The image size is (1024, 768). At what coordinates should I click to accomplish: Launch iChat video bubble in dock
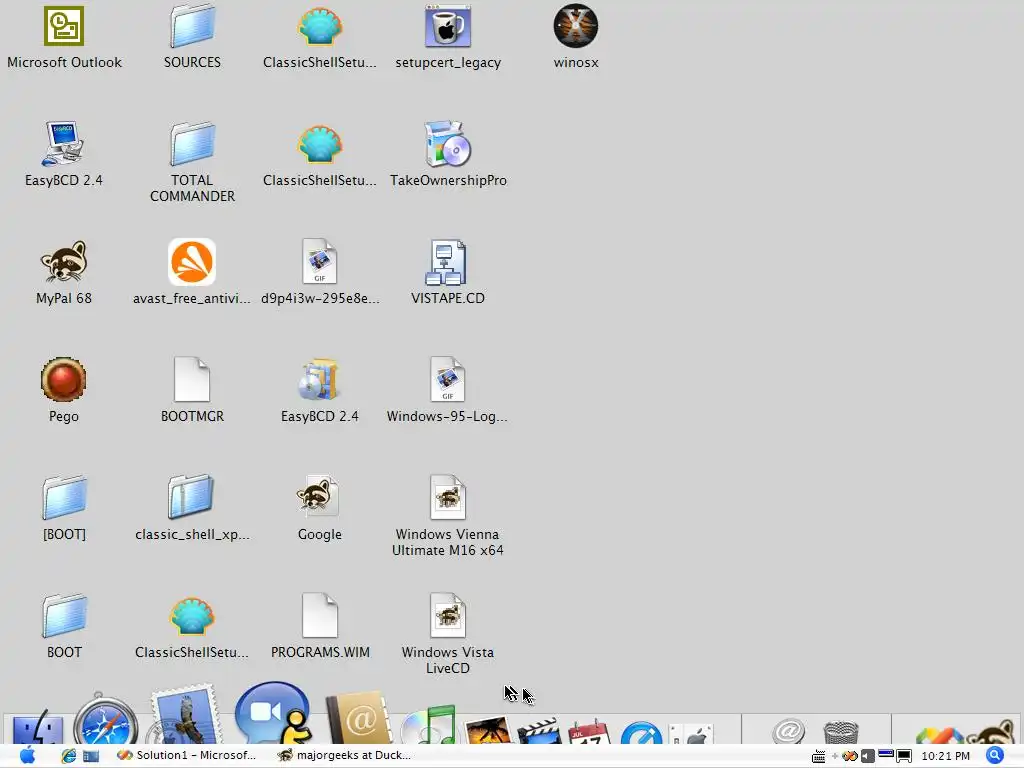pyautogui.click(x=273, y=713)
